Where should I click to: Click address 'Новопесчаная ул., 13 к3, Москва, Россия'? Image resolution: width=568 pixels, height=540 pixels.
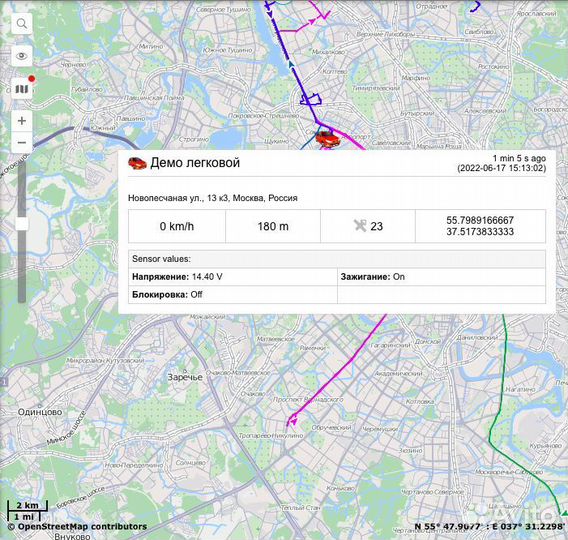[x=213, y=198]
